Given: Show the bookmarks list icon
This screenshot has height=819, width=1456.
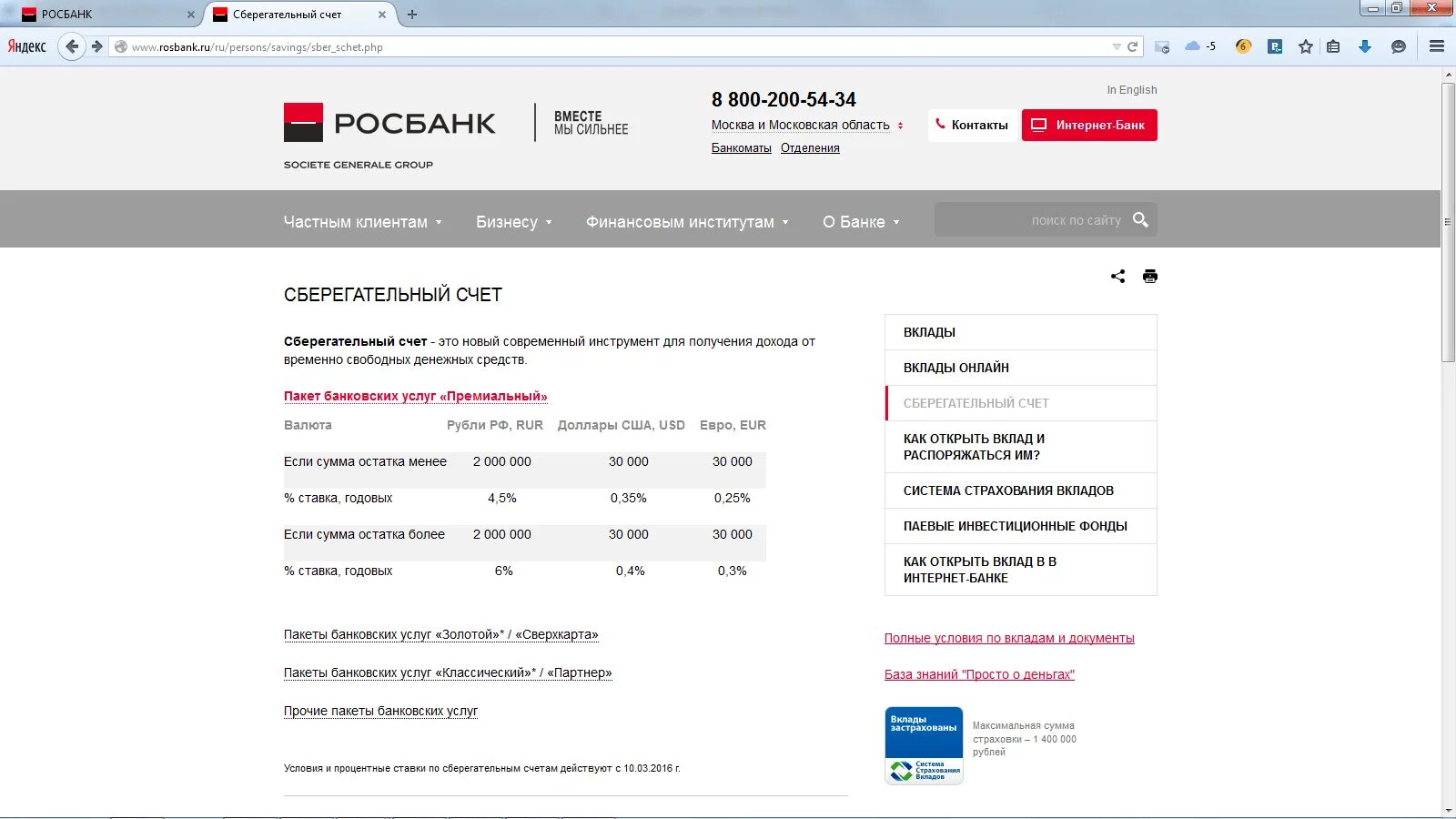Looking at the screenshot, I should click(x=1333, y=46).
